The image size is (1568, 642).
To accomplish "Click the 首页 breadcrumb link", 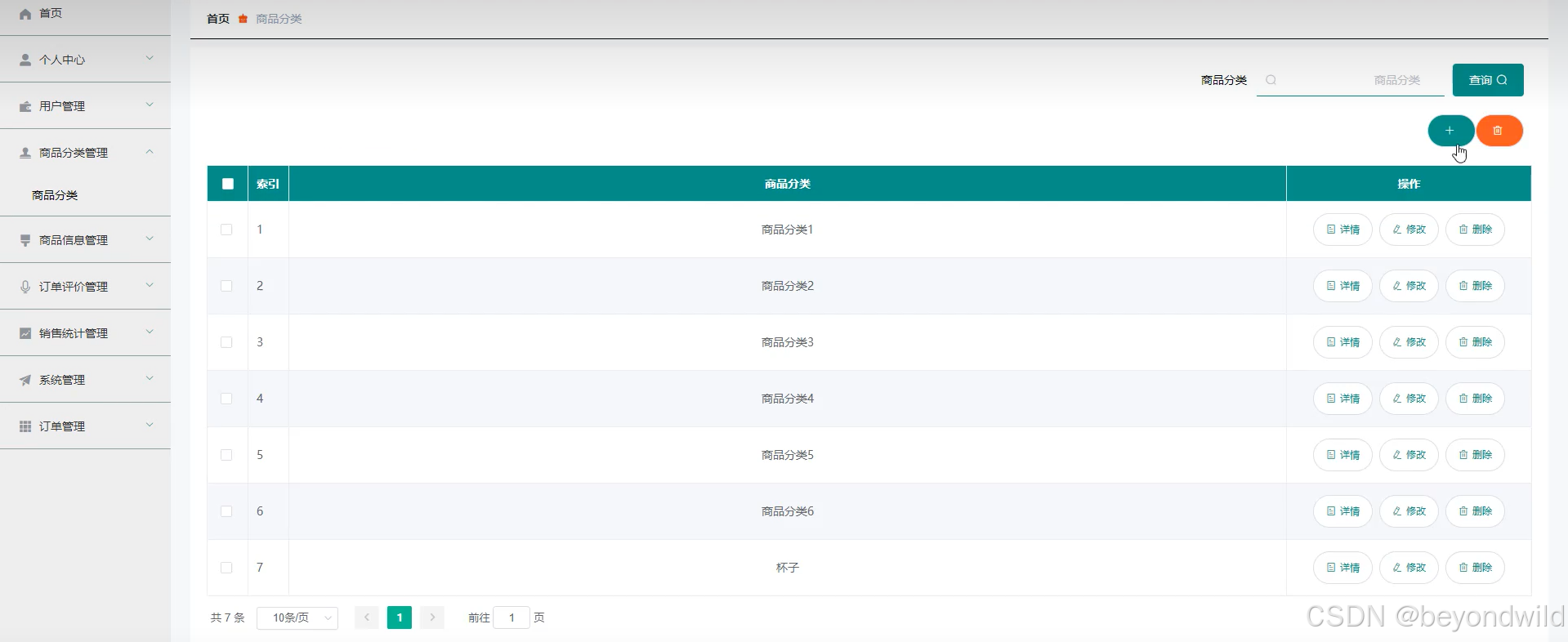I will pyautogui.click(x=218, y=19).
